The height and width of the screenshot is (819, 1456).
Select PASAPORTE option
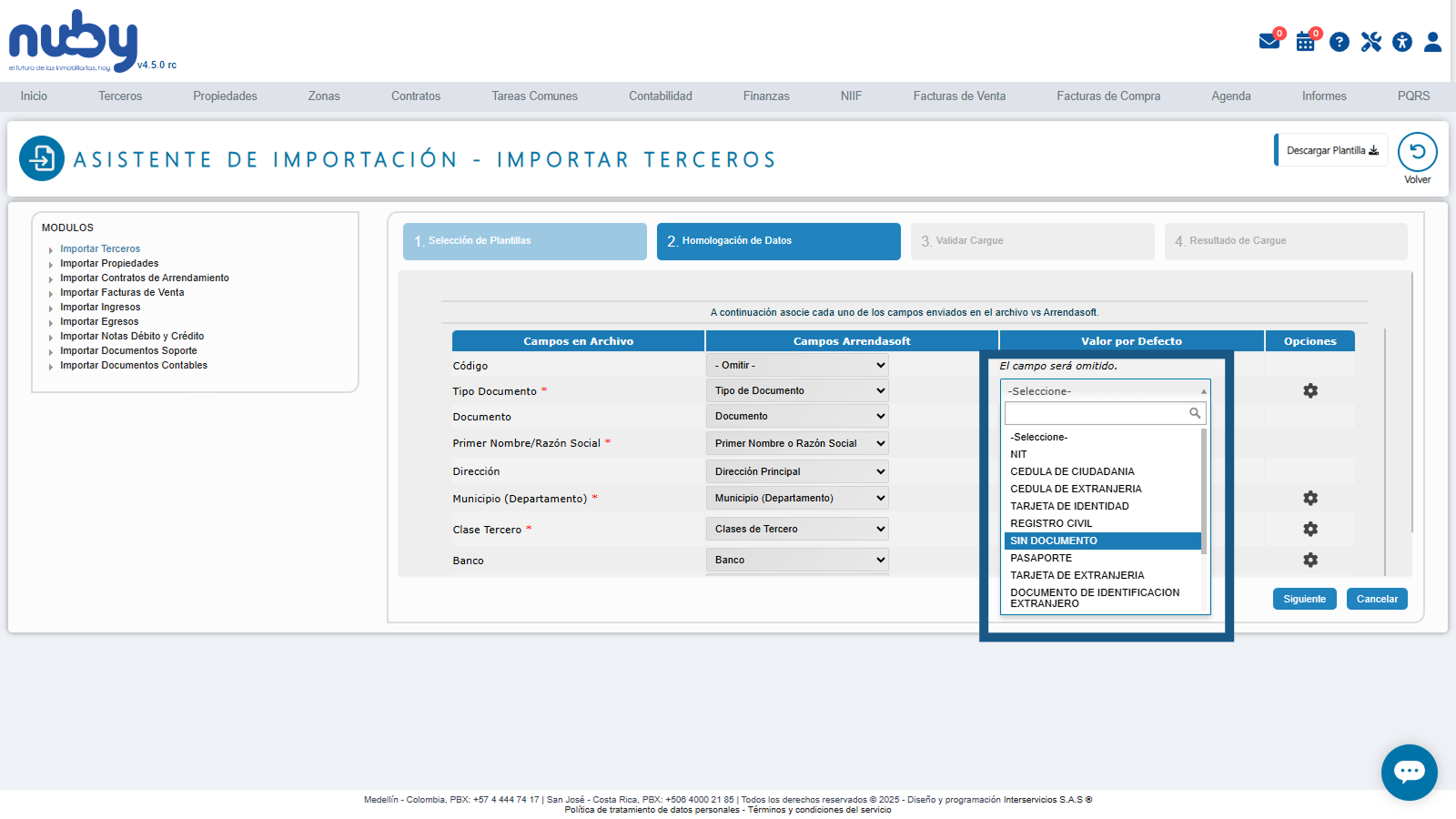pyautogui.click(x=1103, y=558)
